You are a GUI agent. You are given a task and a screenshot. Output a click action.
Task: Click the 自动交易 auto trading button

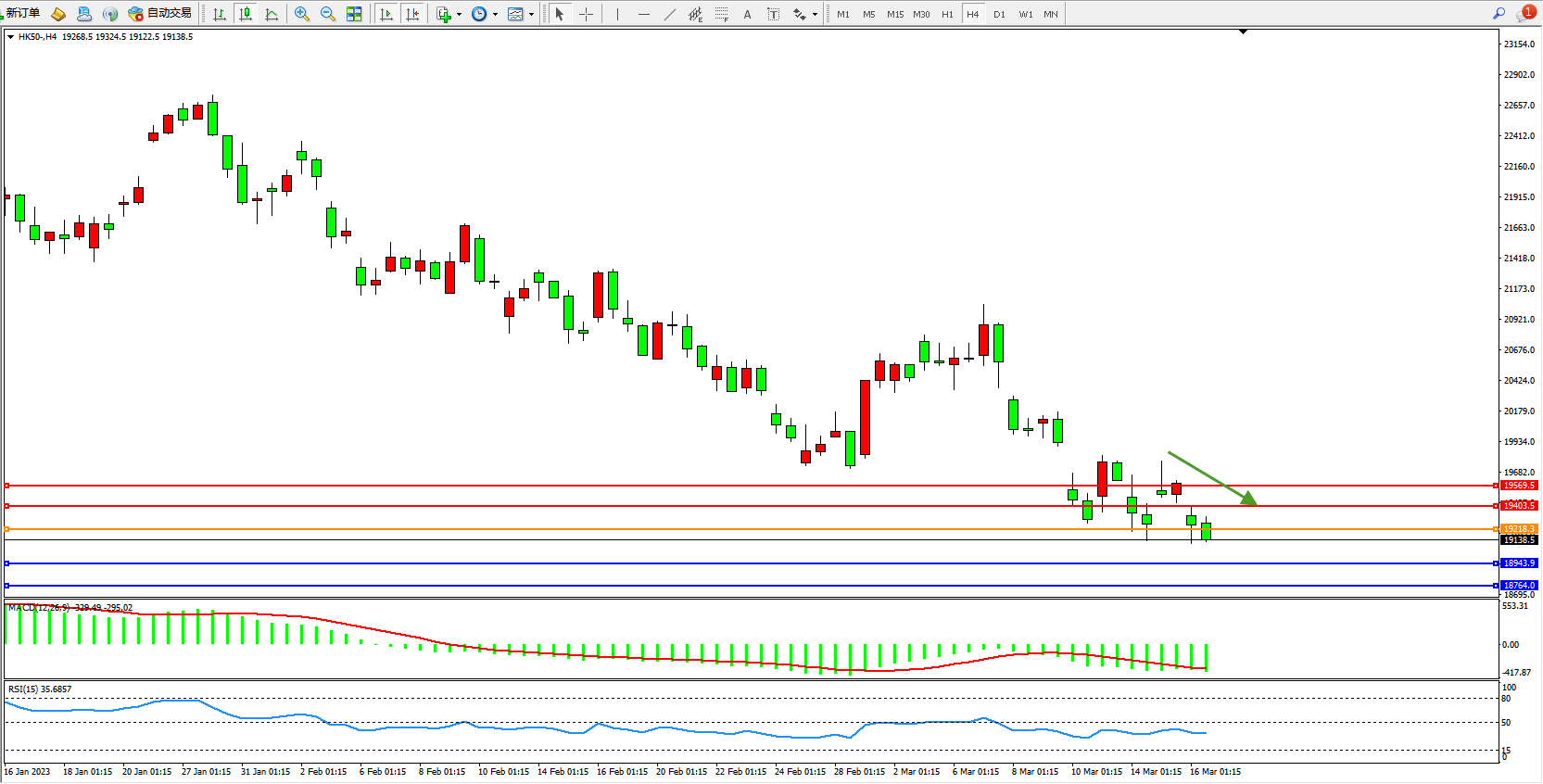pyautogui.click(x=160, y=13)
